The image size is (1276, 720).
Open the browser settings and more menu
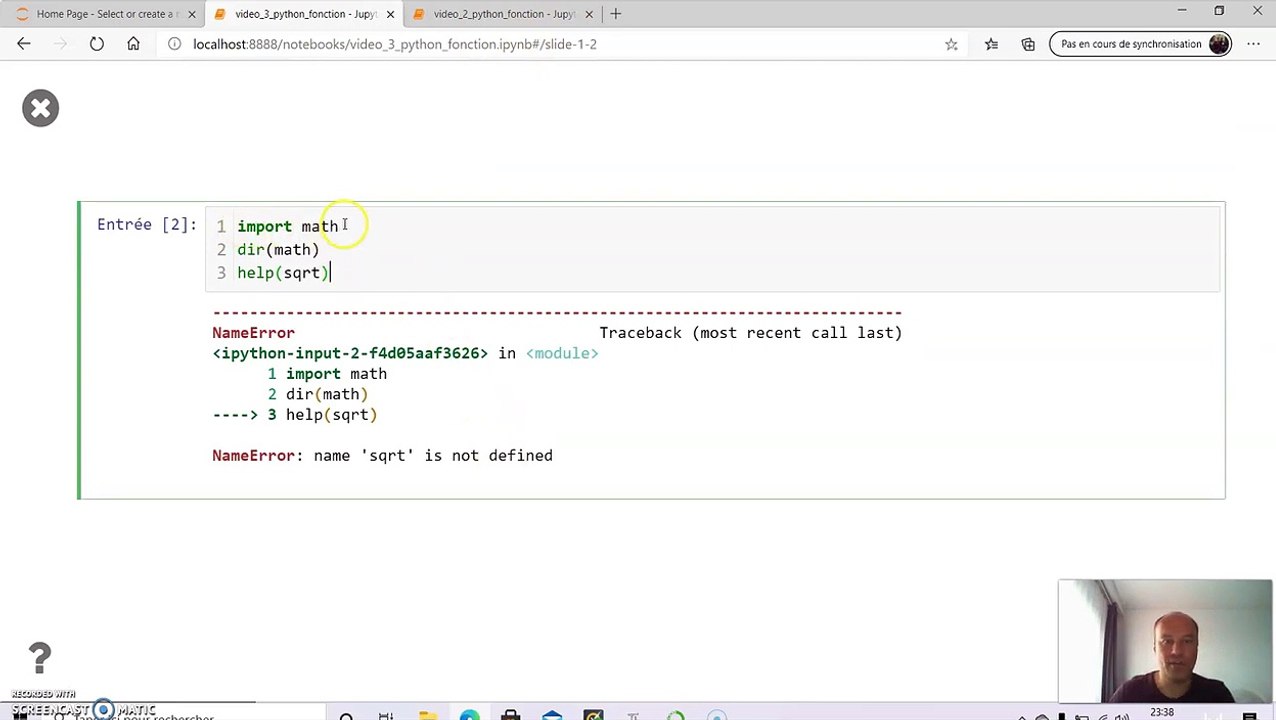(1254, 44)
